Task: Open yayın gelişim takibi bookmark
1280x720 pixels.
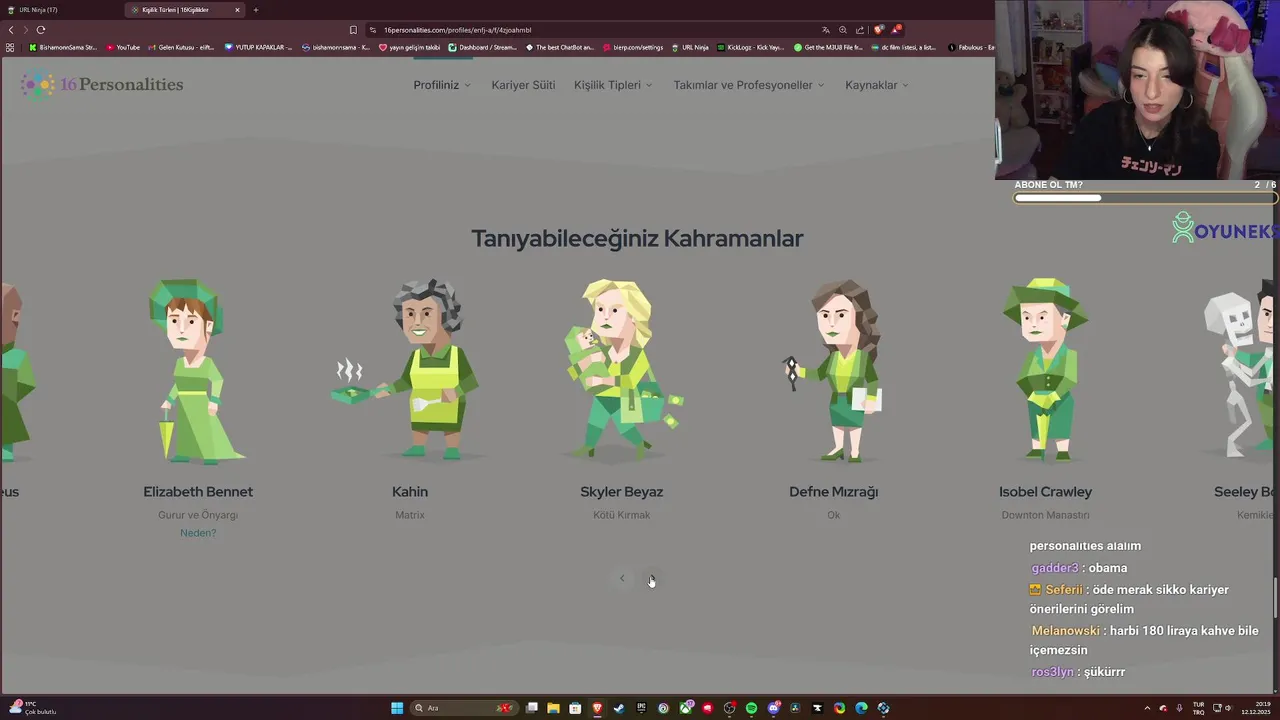Action: pyautogui.click(x=409, y=47)
